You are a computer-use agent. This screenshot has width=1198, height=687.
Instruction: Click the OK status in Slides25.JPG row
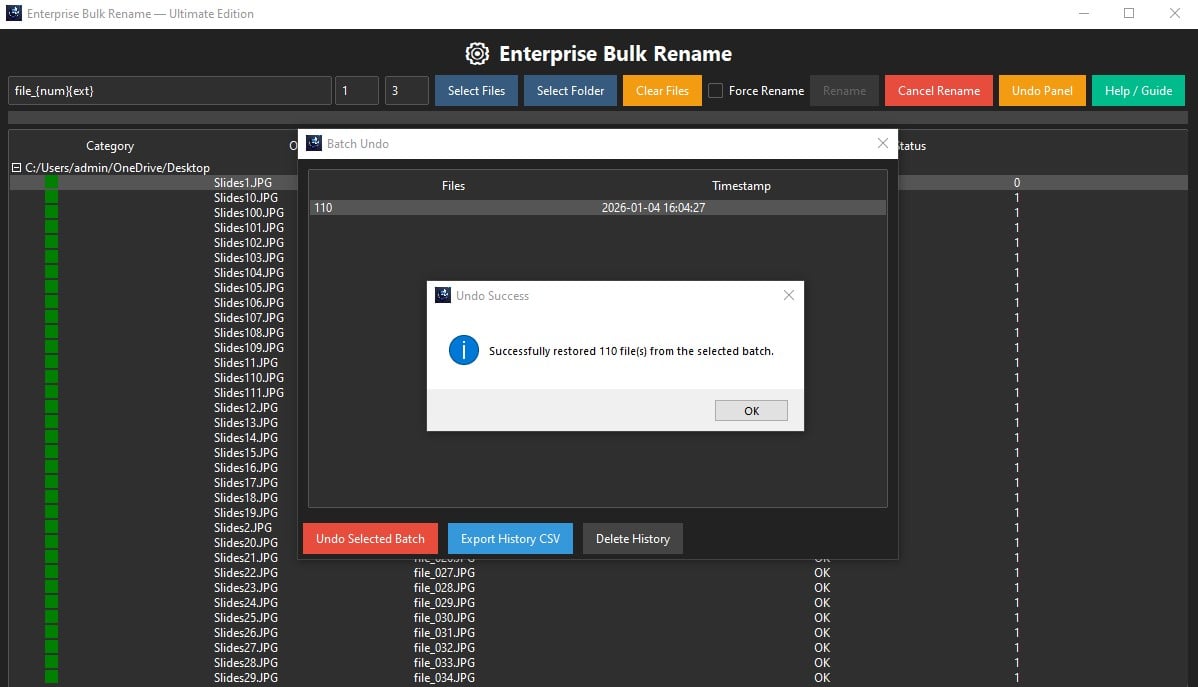822,617
